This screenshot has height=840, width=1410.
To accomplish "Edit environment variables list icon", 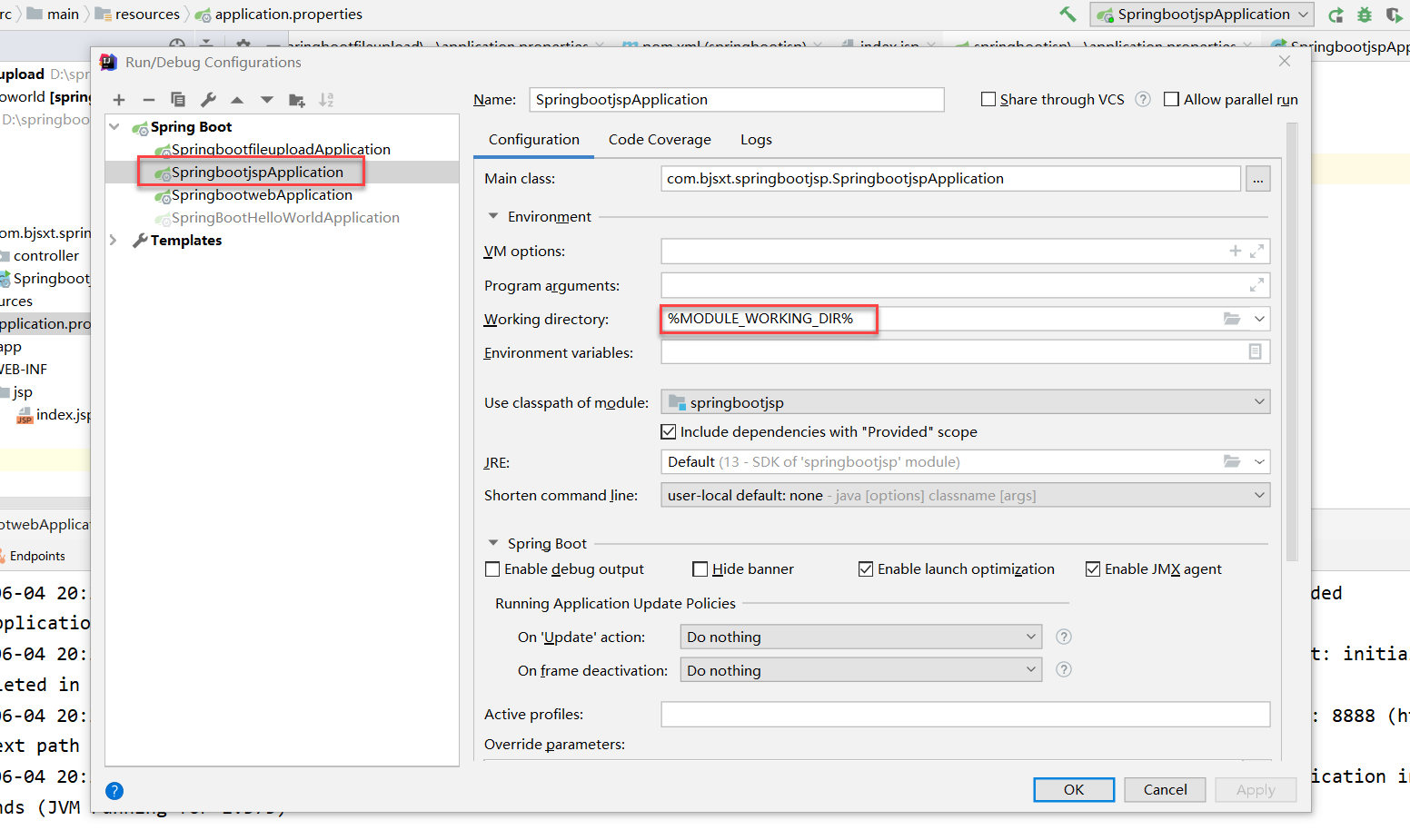I will [x=1256, y=351].
